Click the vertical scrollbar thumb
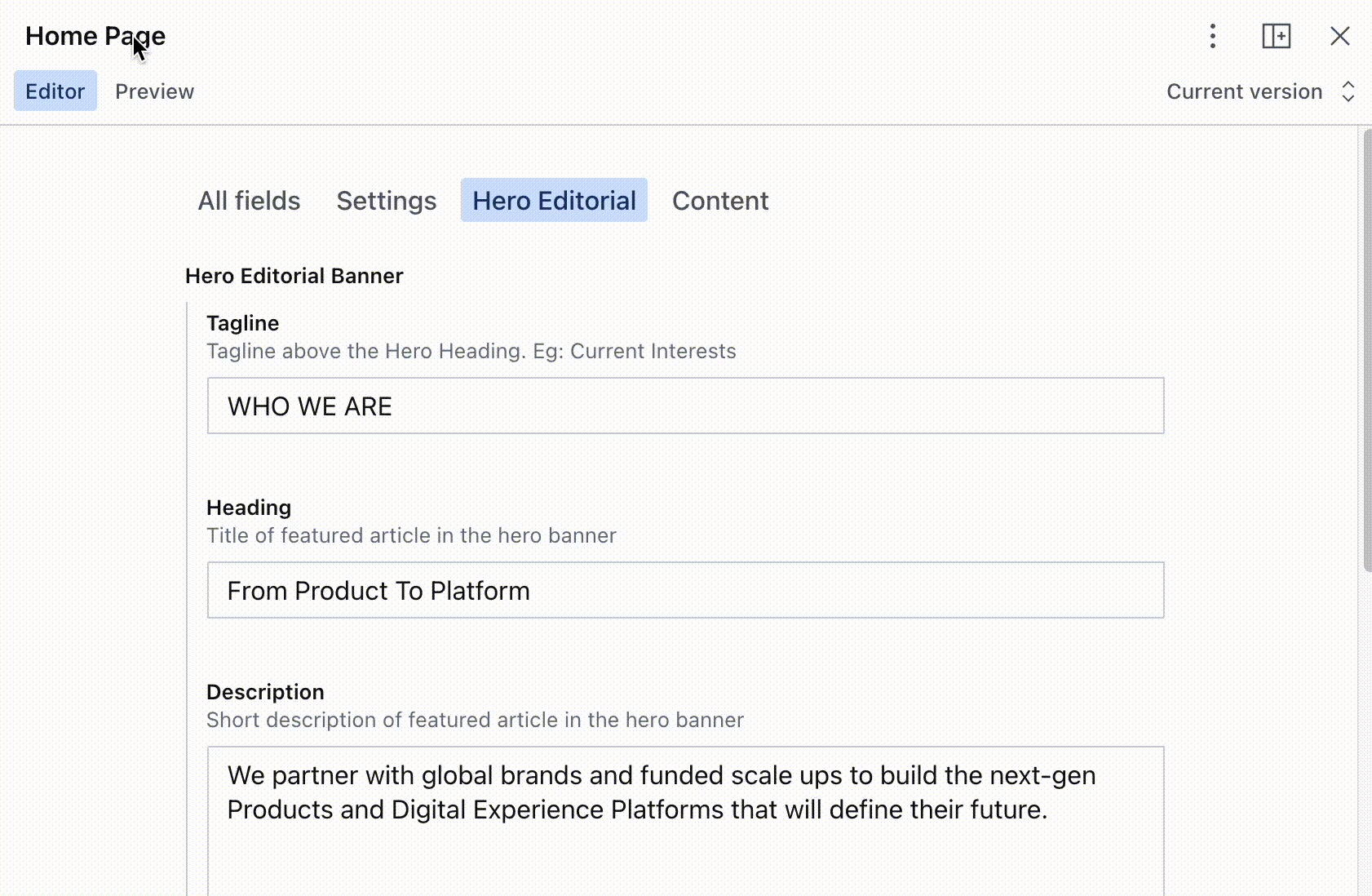Screen dimensions: 1372x896 (1367, 351)
